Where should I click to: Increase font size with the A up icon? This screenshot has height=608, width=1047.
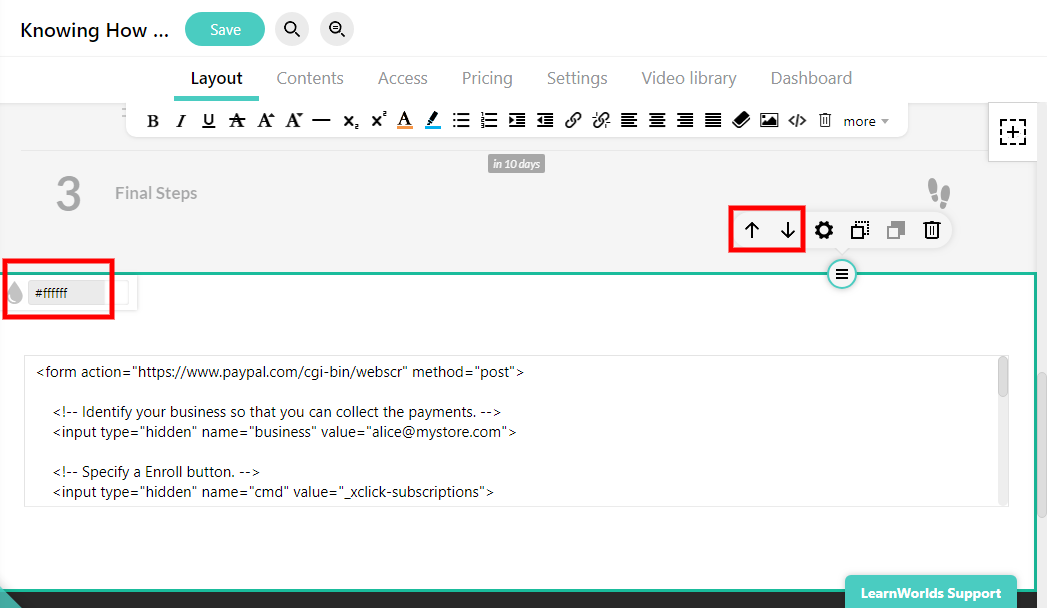point(266,120)
